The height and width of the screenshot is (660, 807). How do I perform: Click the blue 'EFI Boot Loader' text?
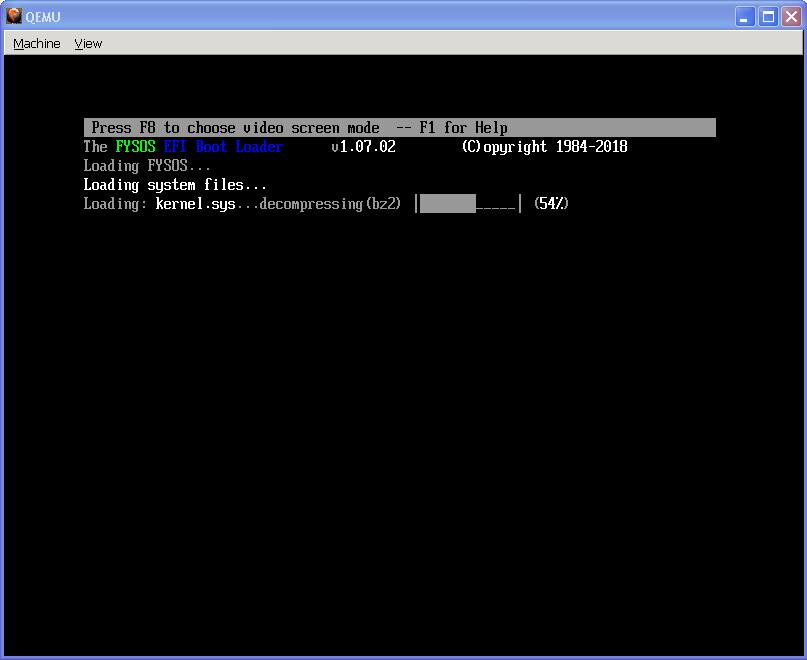pos(223,147)
